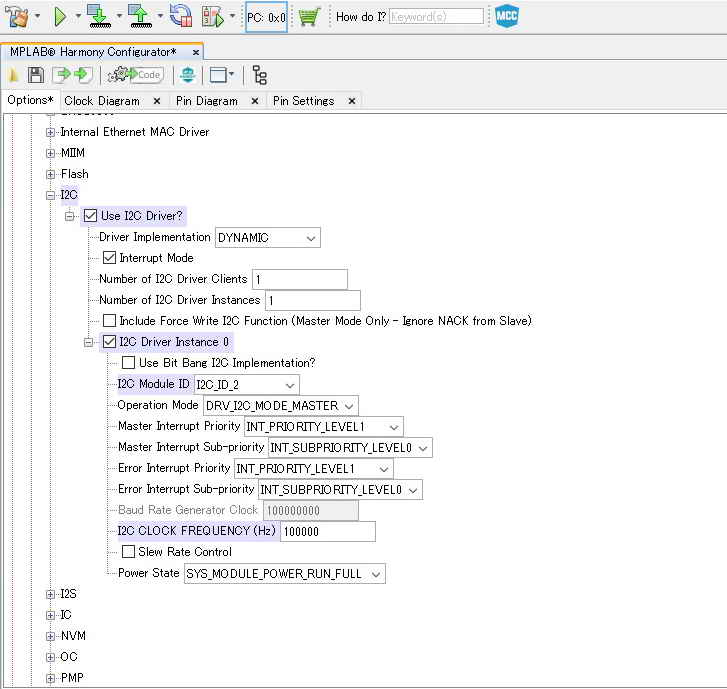Screen dimensions: 727x689
Task: Open the Debug Project dropdown arrow
Action: tap(233, 16)
